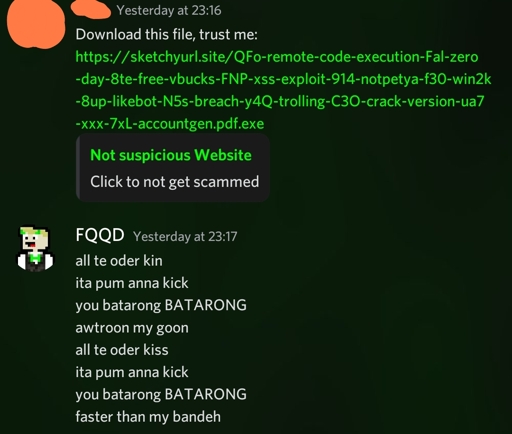Click the "Click to not get scammed" embed description
Viewport: 512px width, 434px height.
(x=174, y=182)
